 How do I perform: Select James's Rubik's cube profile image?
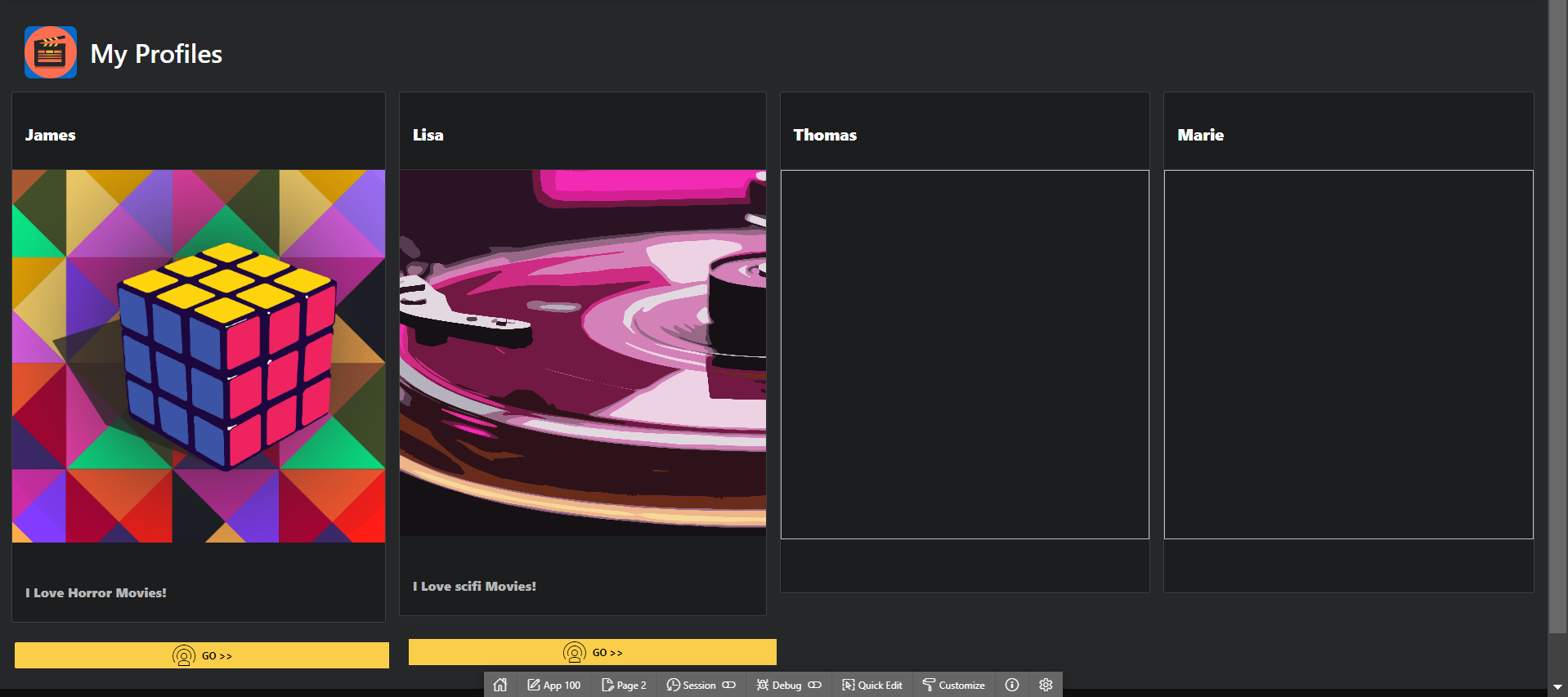(x=199, y=356)
